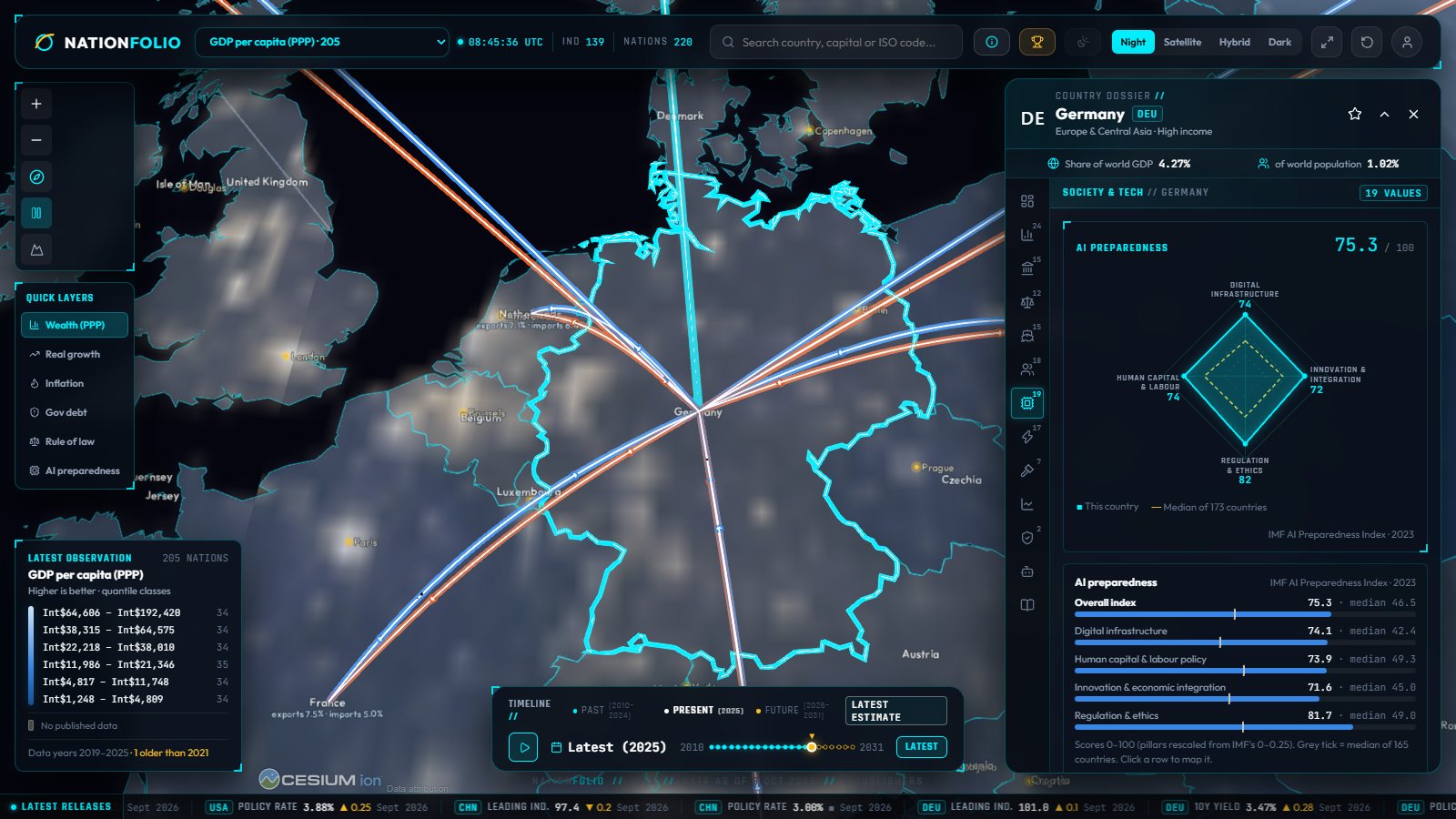1456x819 pixels.
Task: Enable the Rule of law quick layer
Action: (75, 441)
